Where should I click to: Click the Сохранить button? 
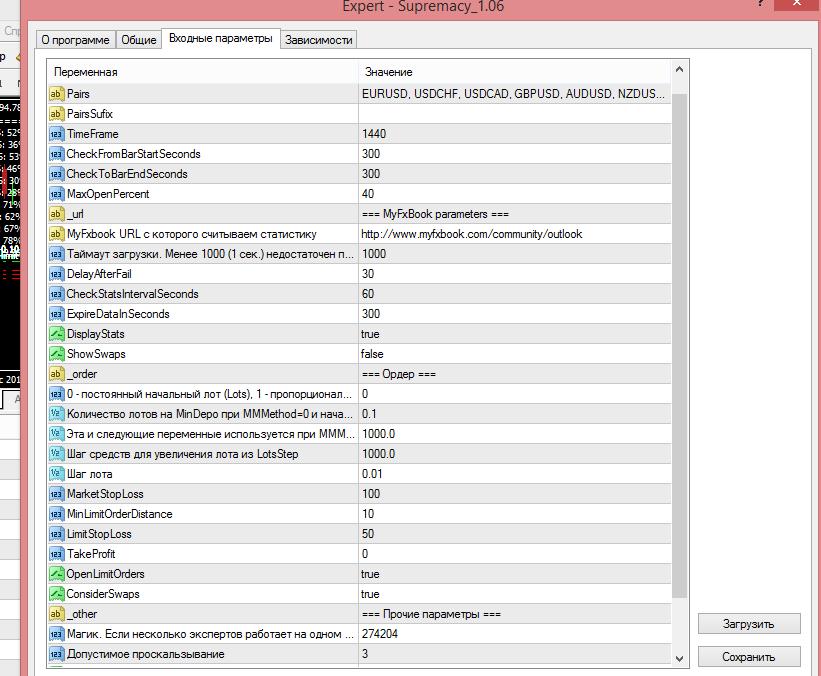(x=749, y=657)
